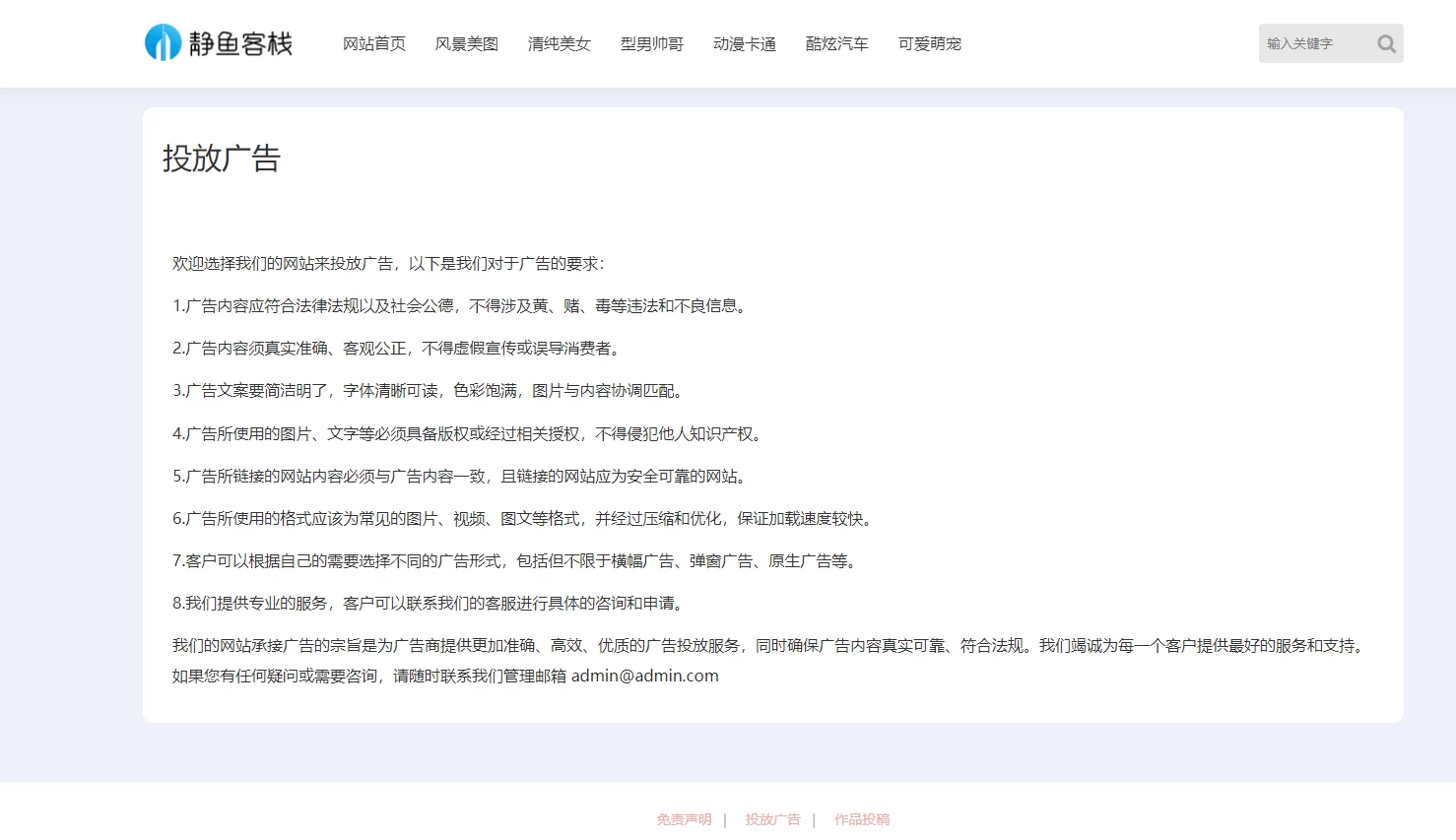1456x840 pixels.
Task: Click the admin@admin.com email address
Action: pyautogui.click(x=645, y=676)
